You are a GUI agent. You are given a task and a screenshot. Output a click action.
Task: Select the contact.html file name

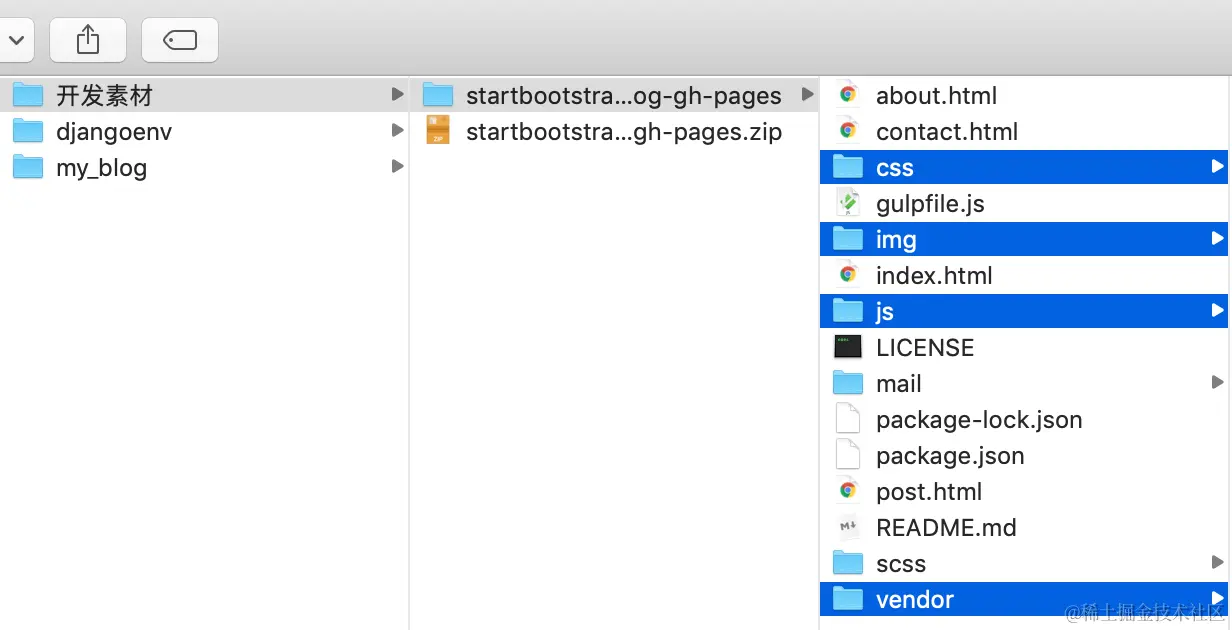coord(947,132)
